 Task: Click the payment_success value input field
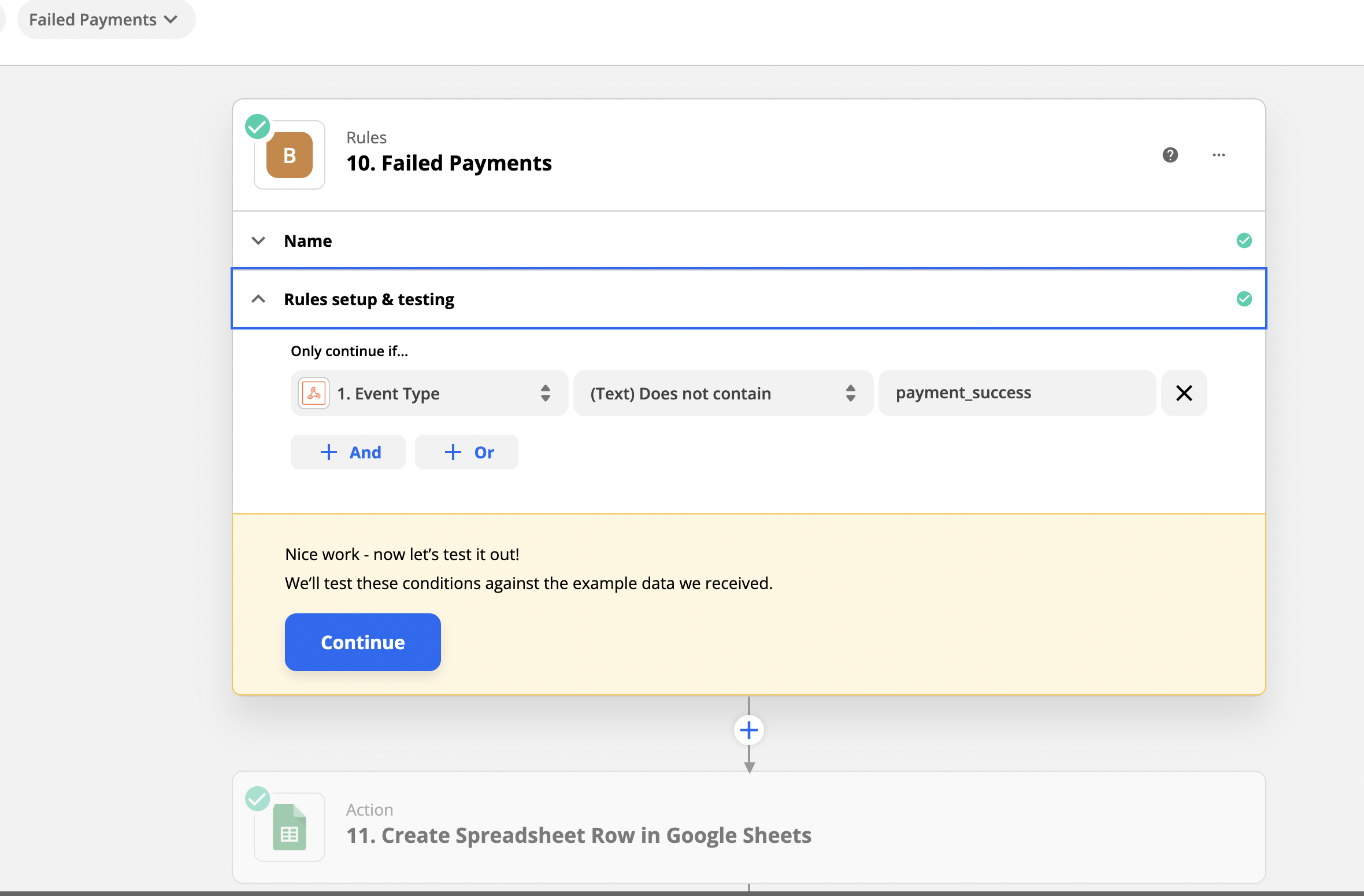[x=1017, y=393]
